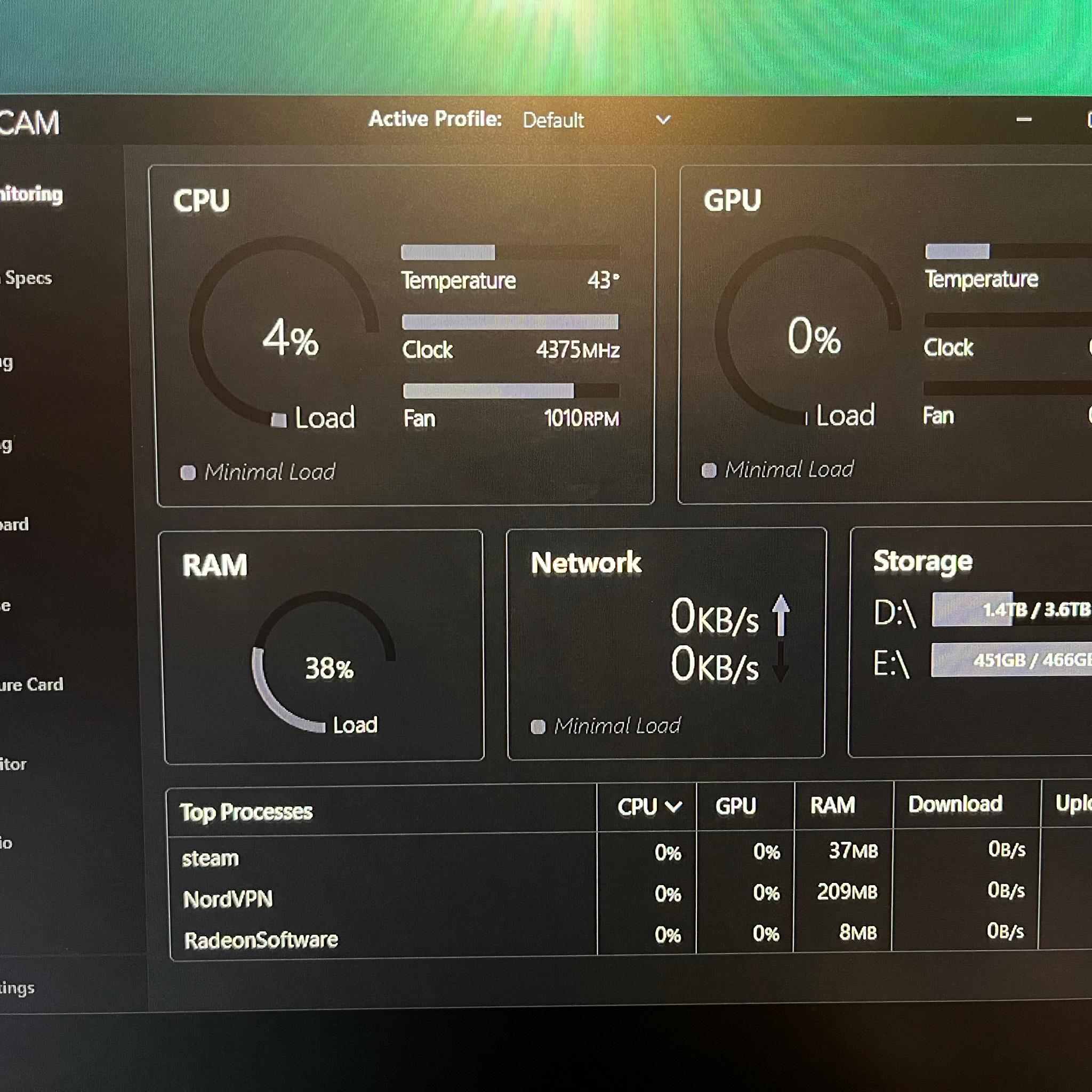Click the GPU 0% load gauge
The height and width of the screenshot is (1092, 1092).
[808, 332]
